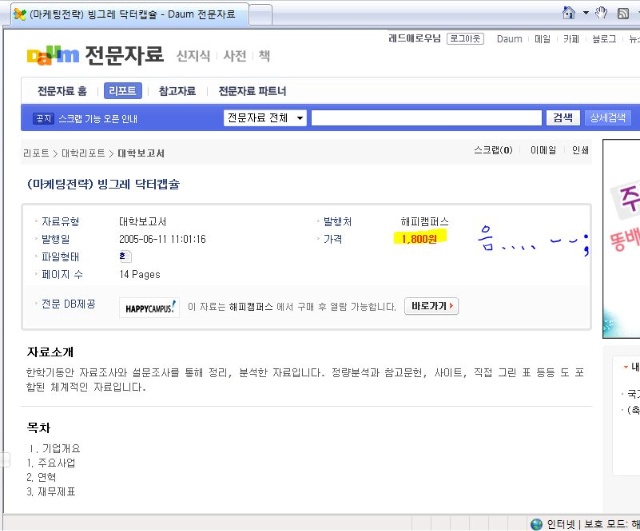Select the browser tab (마케팅전략) 빙그레 닥터캡슐

coord(129,14)
